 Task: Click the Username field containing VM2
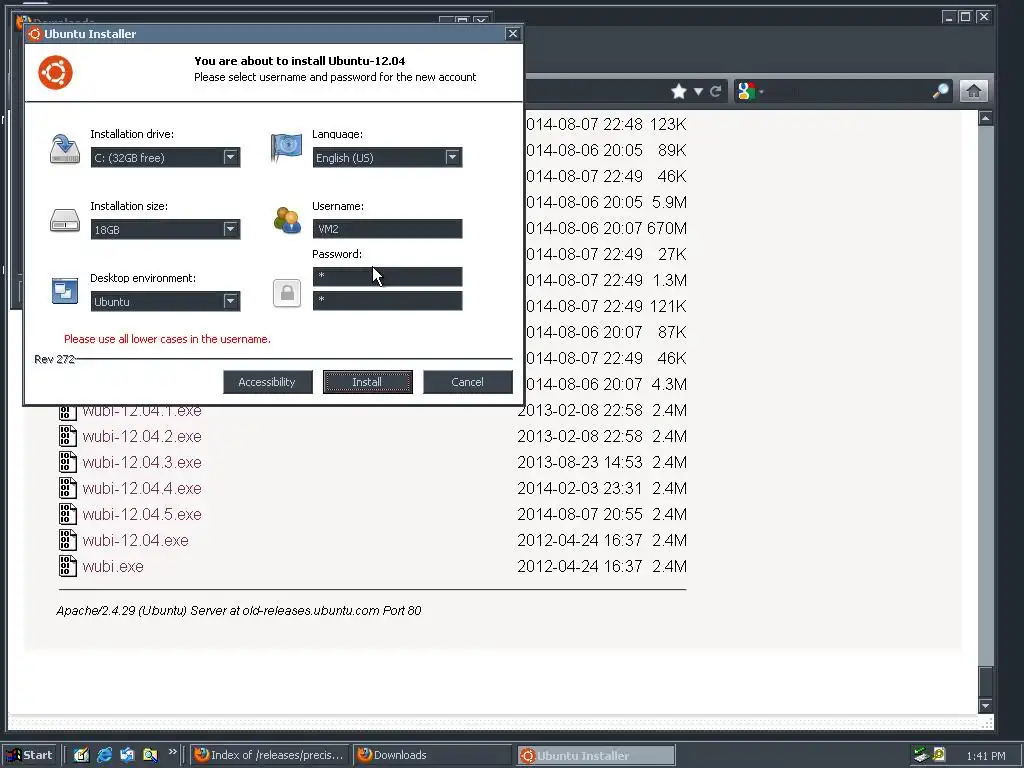387,229
